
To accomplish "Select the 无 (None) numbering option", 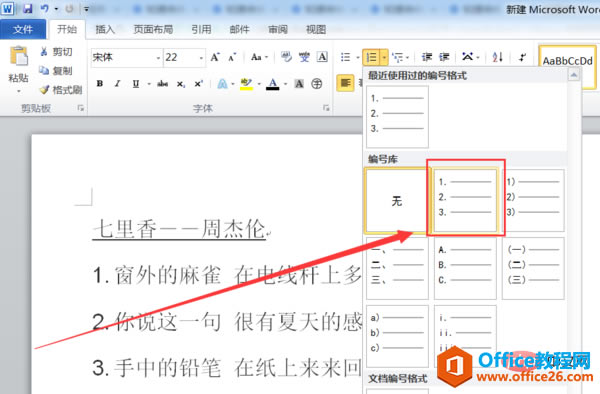I will tap(397, 201).
